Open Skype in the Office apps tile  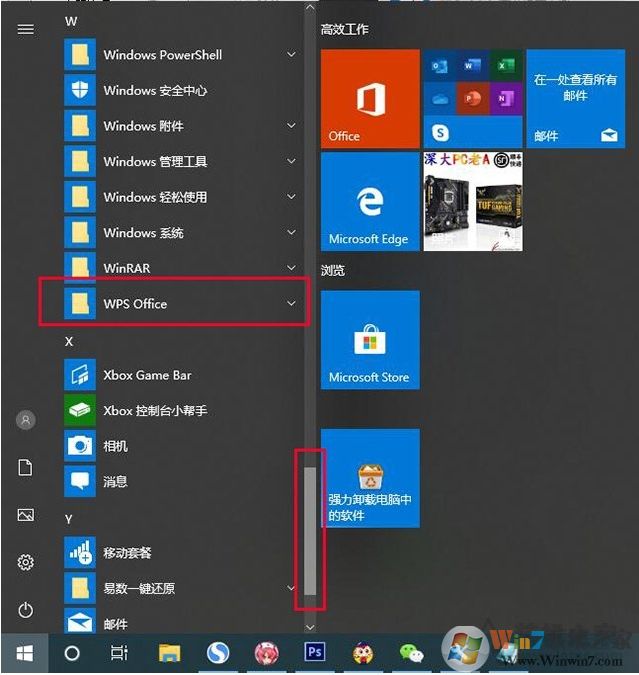pos(440,132)
